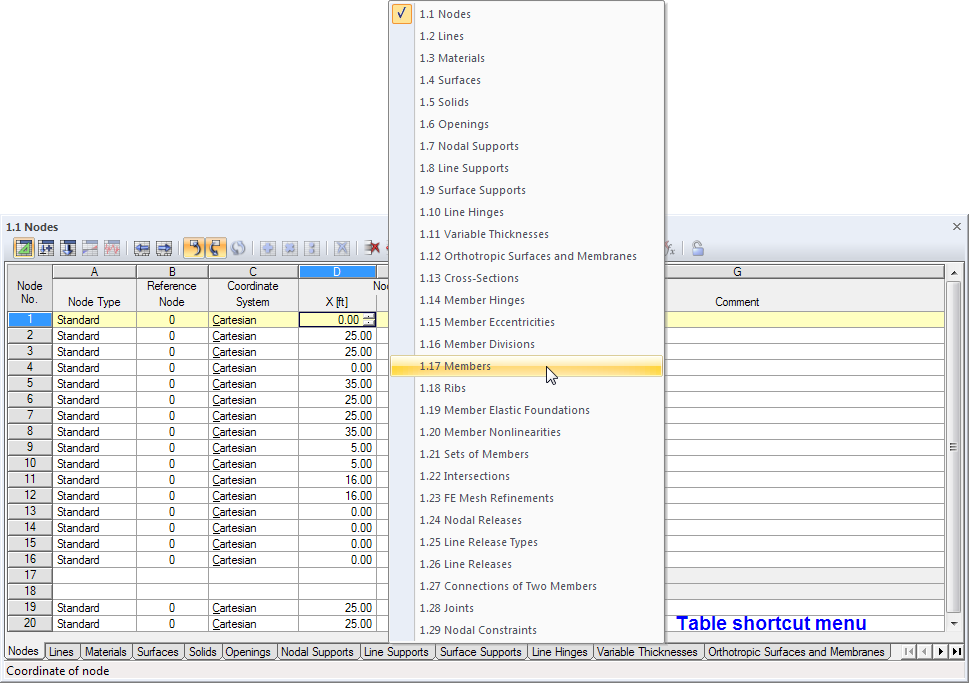This screenshot has height=683, width=969.
Task: Refresh the table with the circular-arrows icon
Action: click(x=240, y=248)
